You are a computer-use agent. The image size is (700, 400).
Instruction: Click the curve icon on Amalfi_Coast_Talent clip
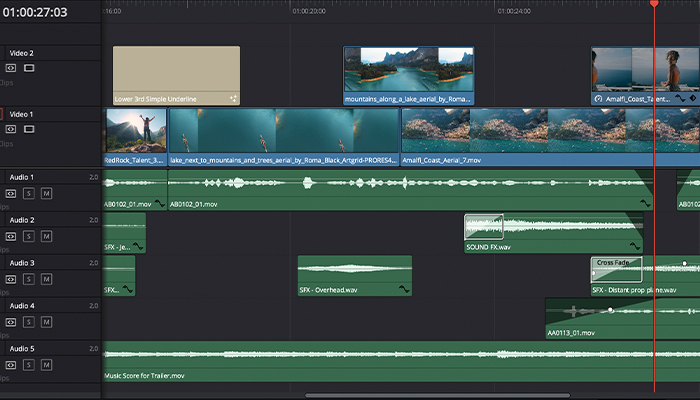[680, 99]
